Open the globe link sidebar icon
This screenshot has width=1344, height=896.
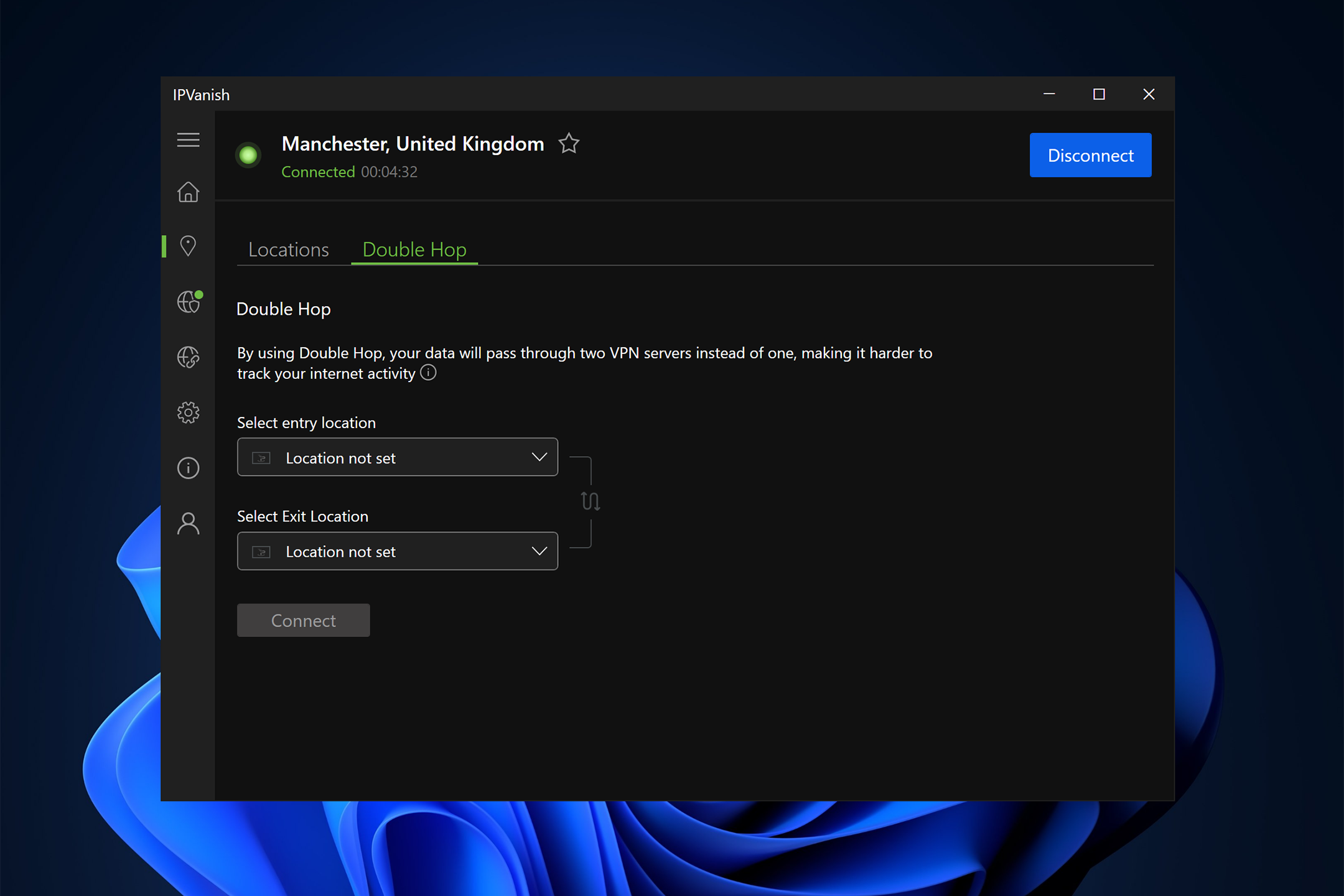coord(188,357)
